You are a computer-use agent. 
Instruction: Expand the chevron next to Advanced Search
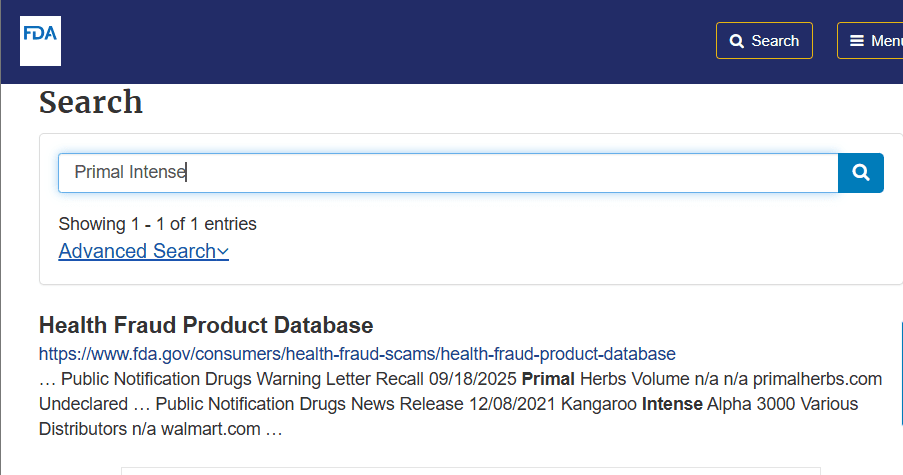(223, 252)
